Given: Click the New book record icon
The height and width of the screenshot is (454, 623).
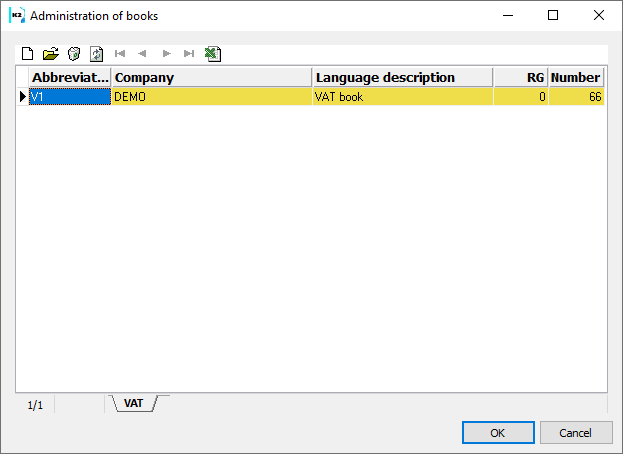Looking at the screenshot, I should 28,54.
